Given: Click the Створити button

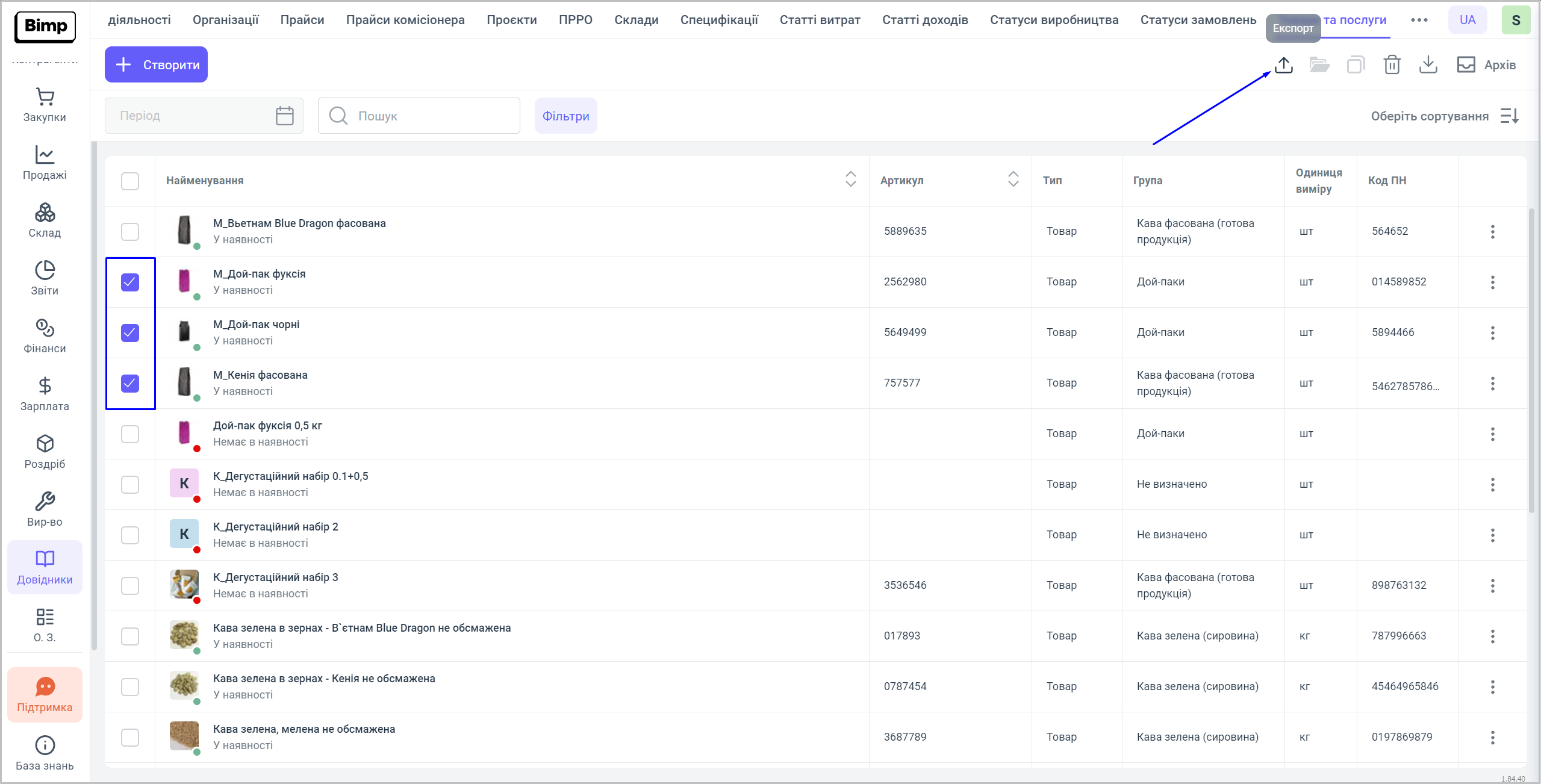Looking at the screenshot, I should pyautogui.click(x=156, y=64).
